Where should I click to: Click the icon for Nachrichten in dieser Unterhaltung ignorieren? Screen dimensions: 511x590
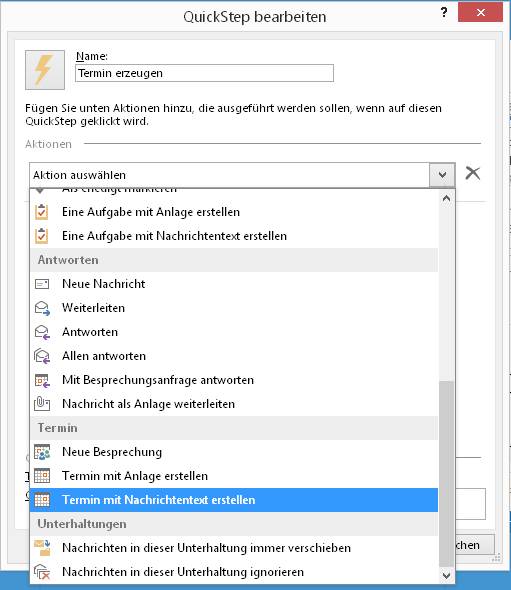[42, 572]
